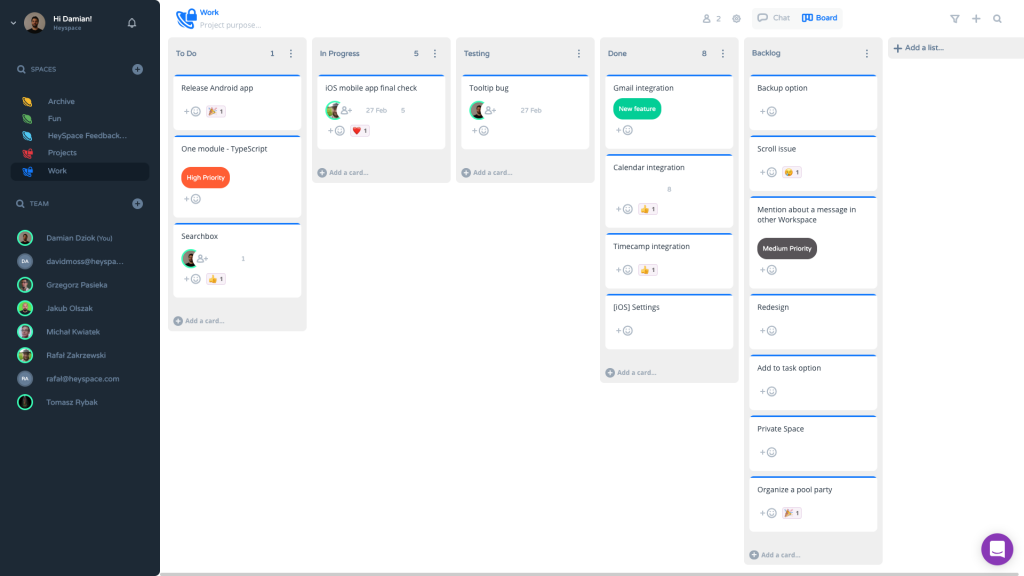Open the Intercom chat bubble
Image resolution: width=1024 pixels, height=576 pixels.
pyautogui.click(x=996, y=549)
